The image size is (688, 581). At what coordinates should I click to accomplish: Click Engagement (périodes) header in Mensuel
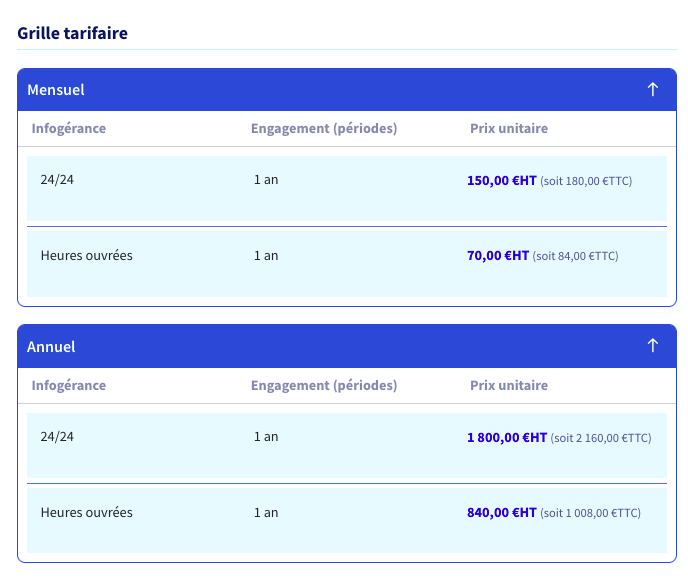click(324, 128)
